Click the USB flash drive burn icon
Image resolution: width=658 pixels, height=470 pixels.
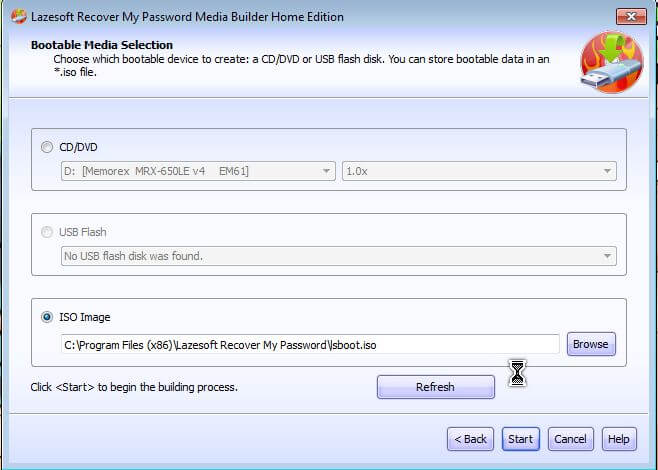(x=612, y=62)
